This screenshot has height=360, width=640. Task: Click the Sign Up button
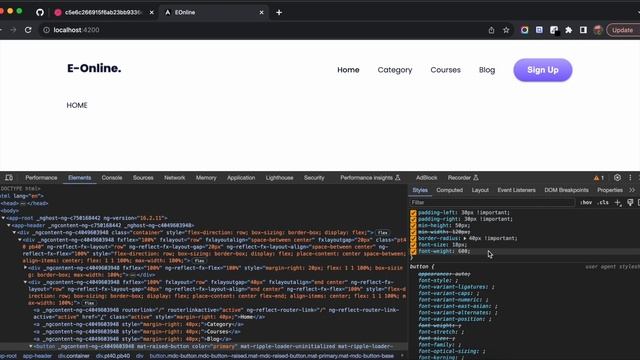coord(543,70)
